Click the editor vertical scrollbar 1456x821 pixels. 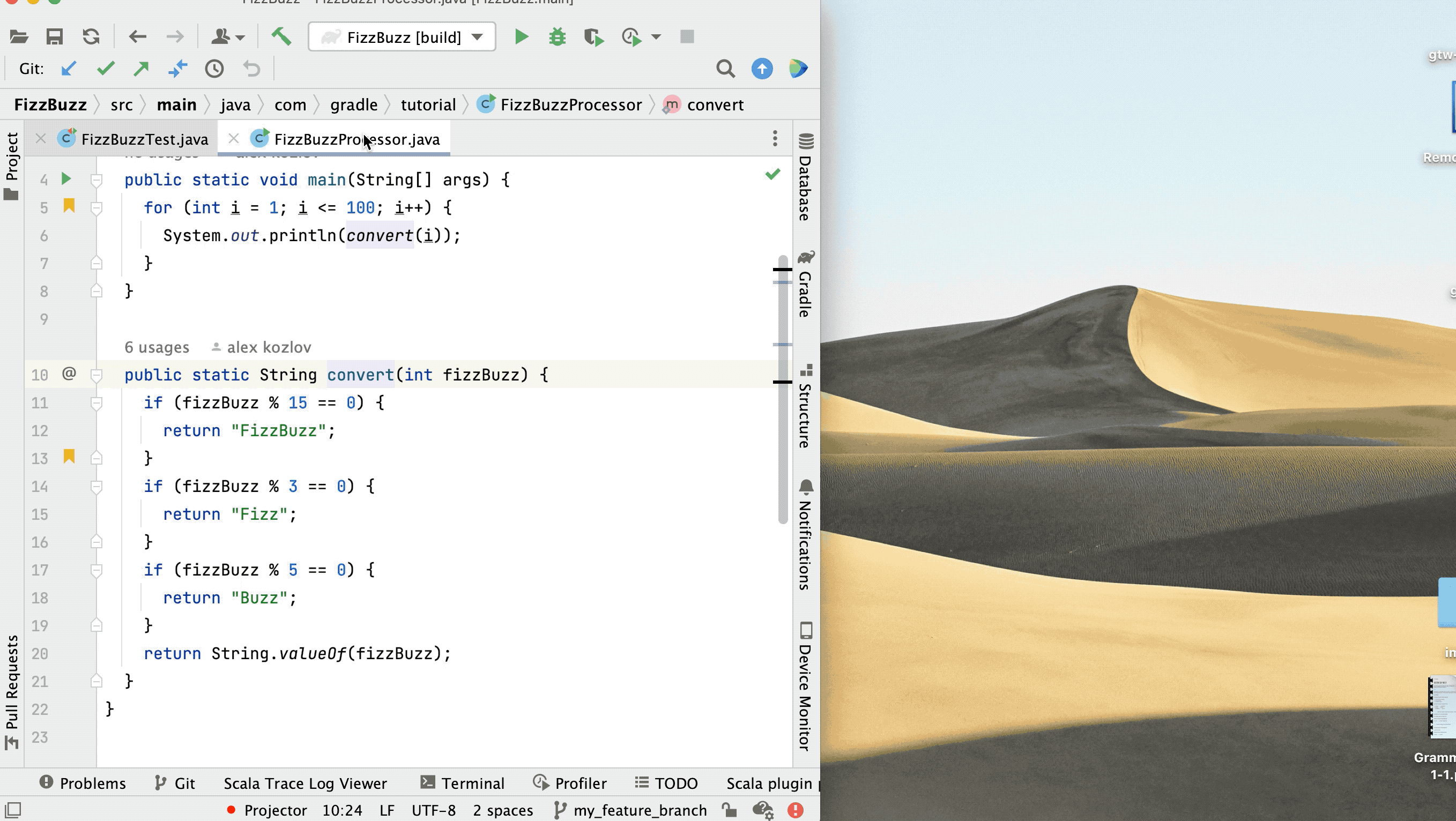click(783, 390)
